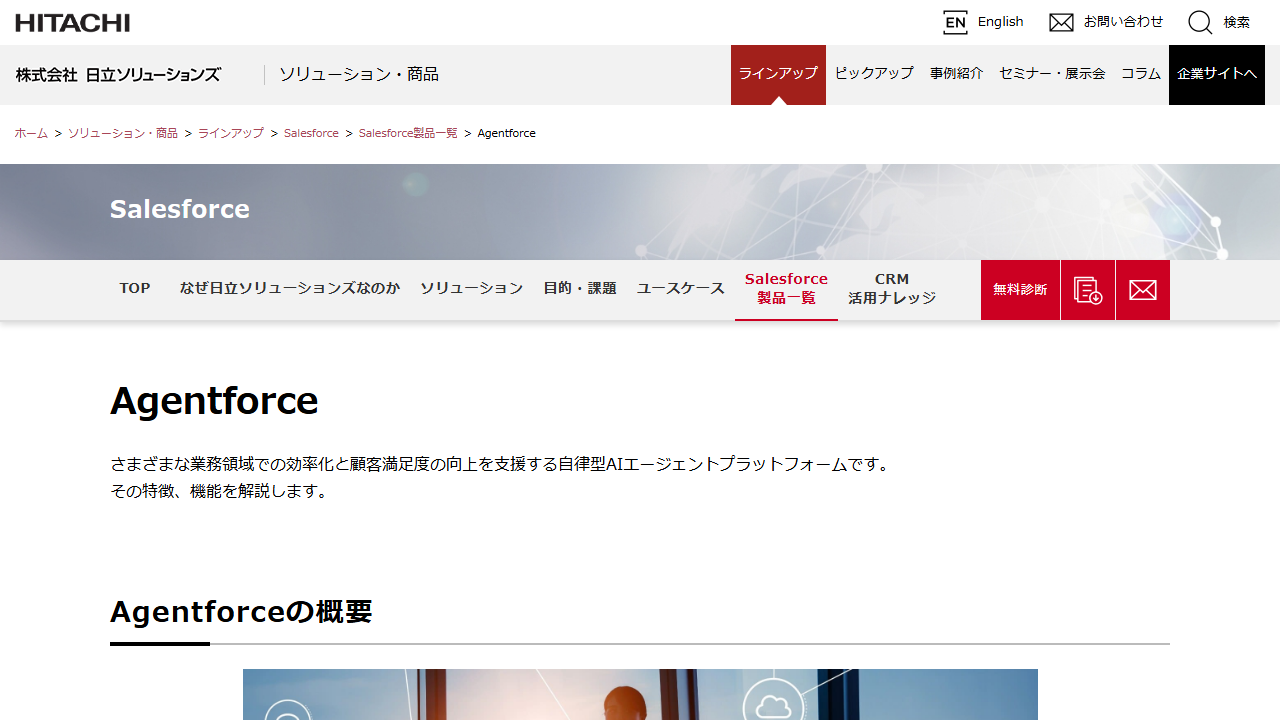Image resolution: width=1280 pixels, height=720 pixels.
Task: Click the magnifying glass search icon
Action: click(1200, 22)
